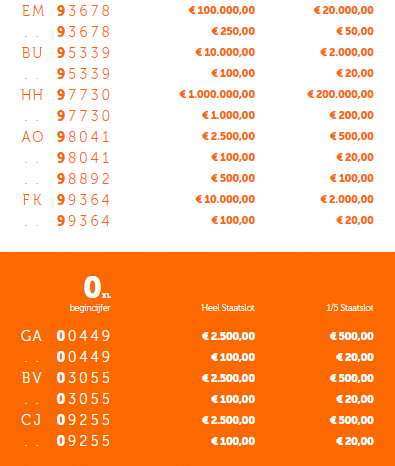Image resolution: width=395 pixels, height=466 pixels.
Task: Click the begincijfer column label
Action: (90, 307)
